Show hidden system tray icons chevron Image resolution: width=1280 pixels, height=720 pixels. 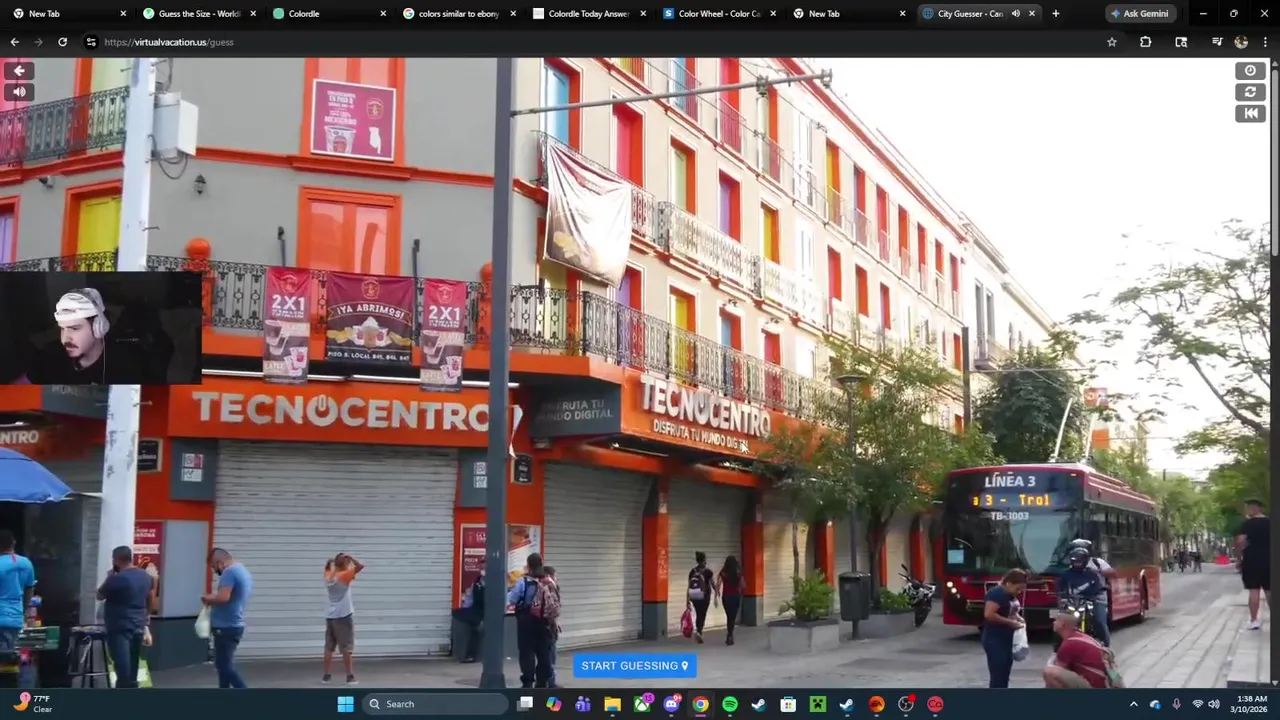pyautogui.click(x=1133, y=704)
